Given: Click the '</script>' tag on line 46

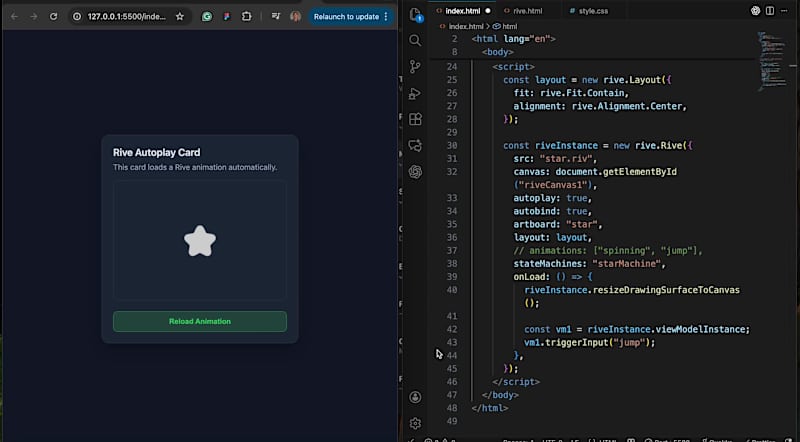Looking at the screenshot, I should click(516, 382).
